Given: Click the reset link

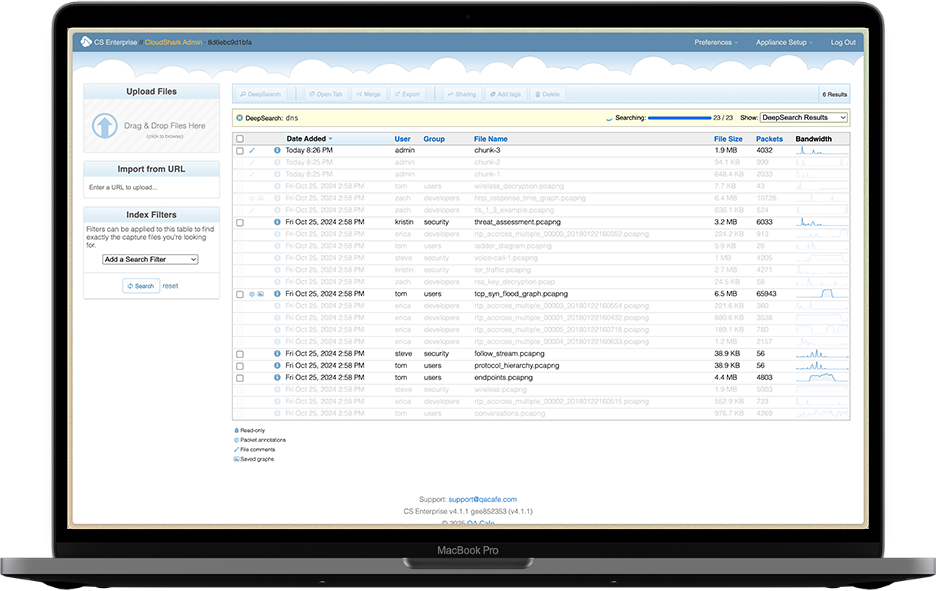Looking at the screenshot, I should pyautogui.click(x=170, y=286).
